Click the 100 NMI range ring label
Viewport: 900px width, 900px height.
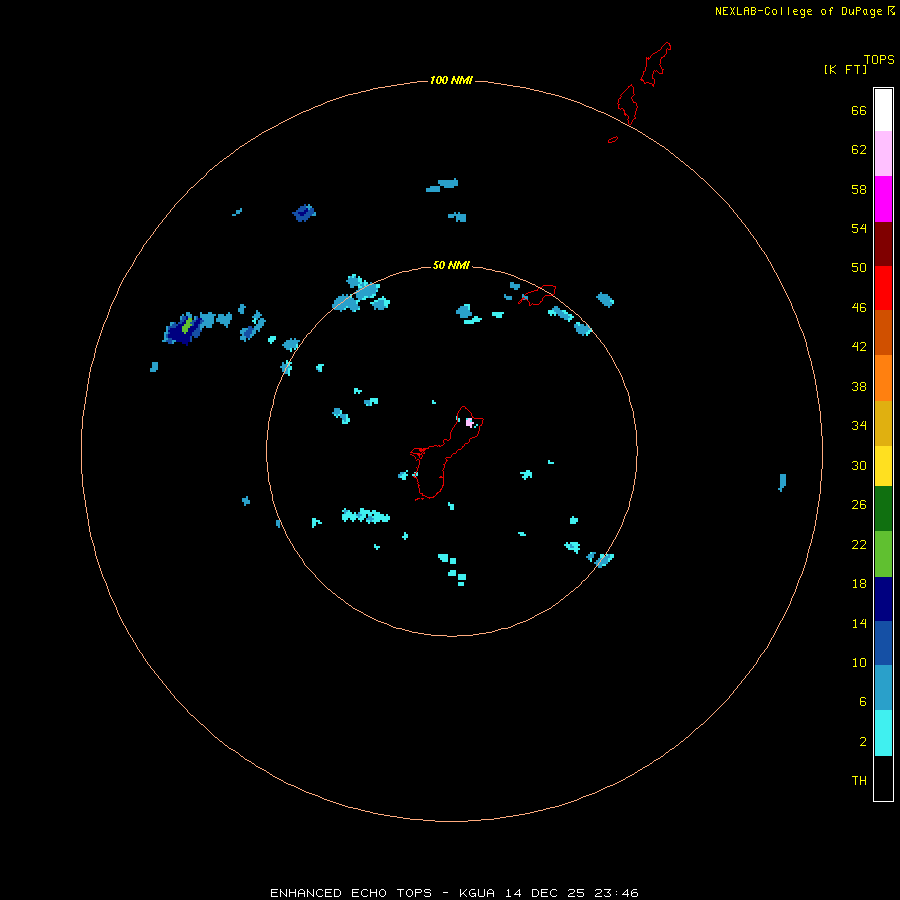[x=451, y=80]
